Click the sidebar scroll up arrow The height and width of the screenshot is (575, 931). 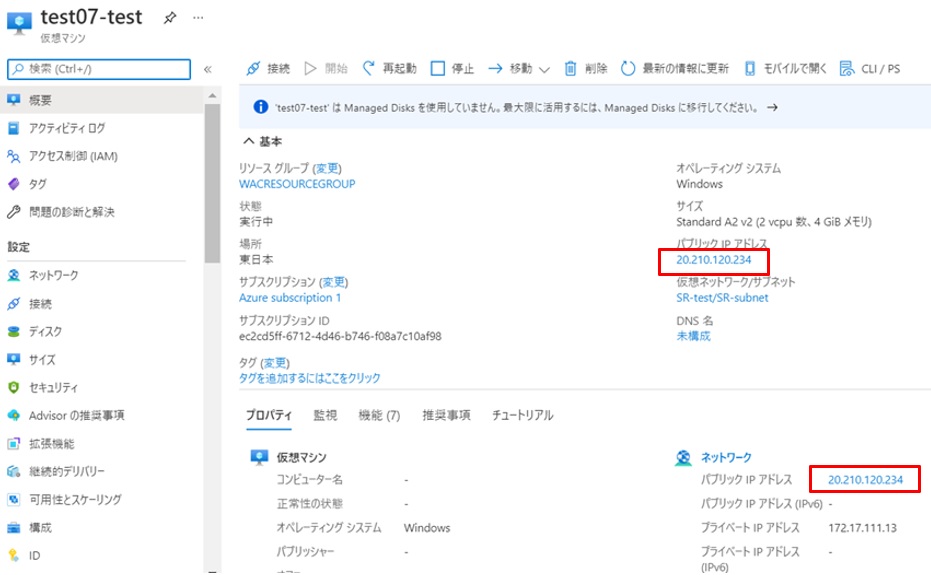213,96
